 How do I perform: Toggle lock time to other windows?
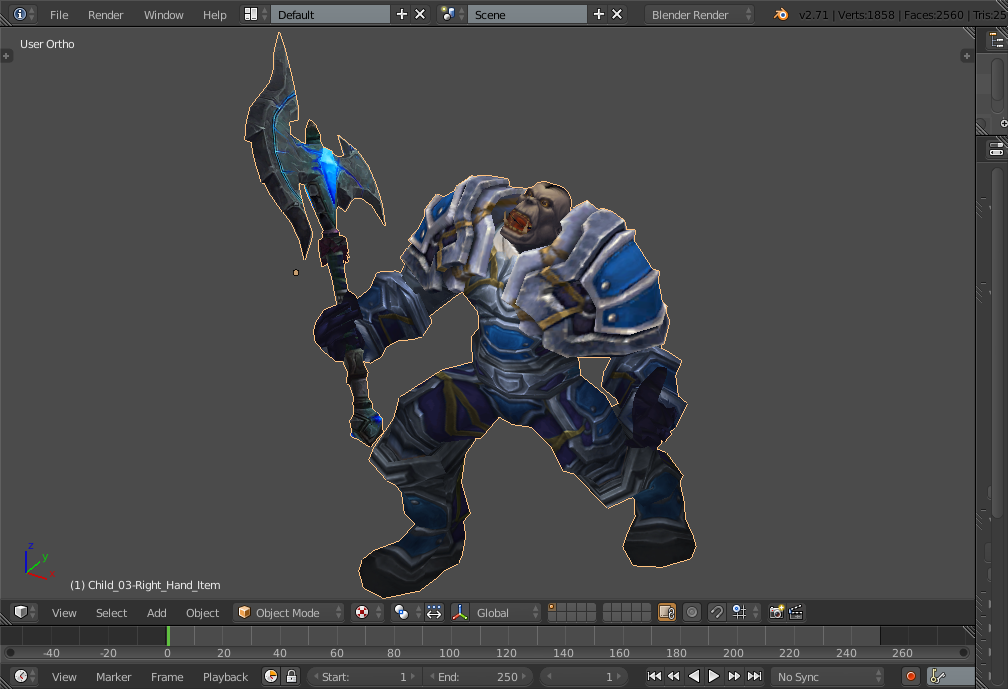(291, 676)
